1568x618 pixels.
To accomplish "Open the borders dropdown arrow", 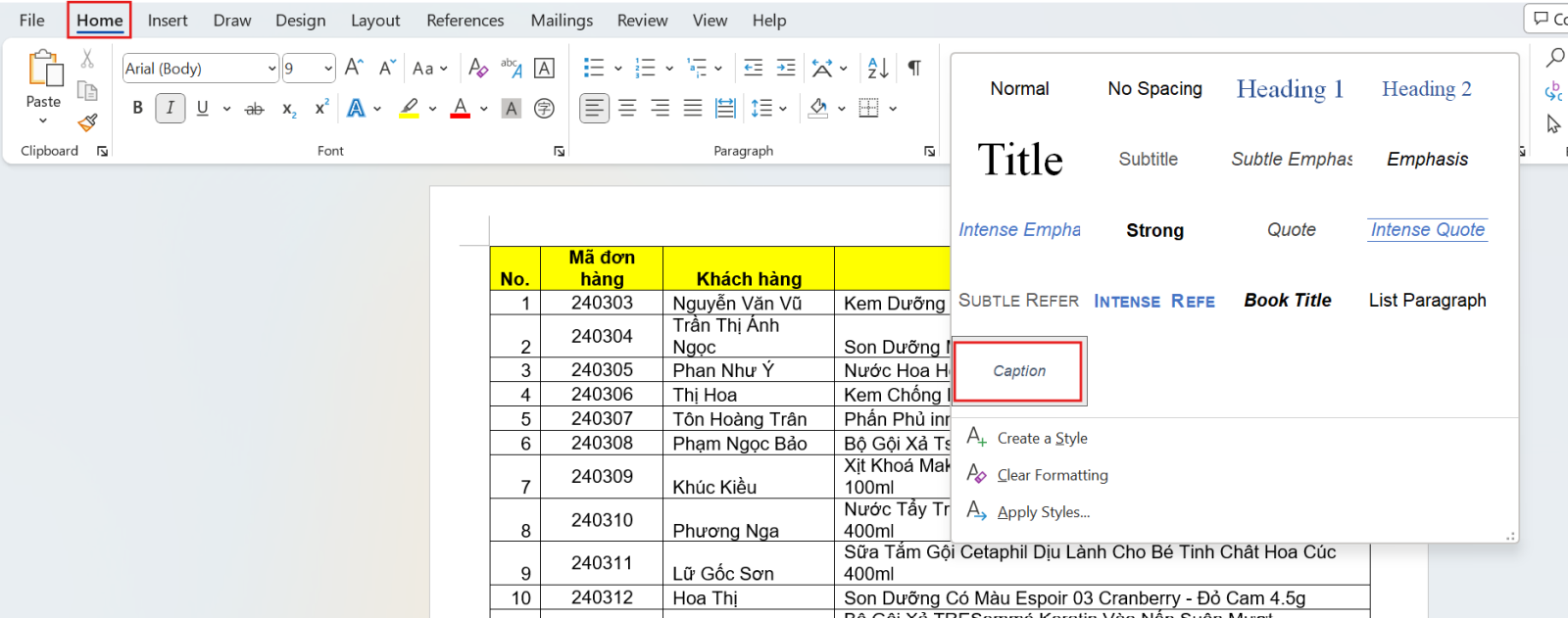I will tap(893, 109).
